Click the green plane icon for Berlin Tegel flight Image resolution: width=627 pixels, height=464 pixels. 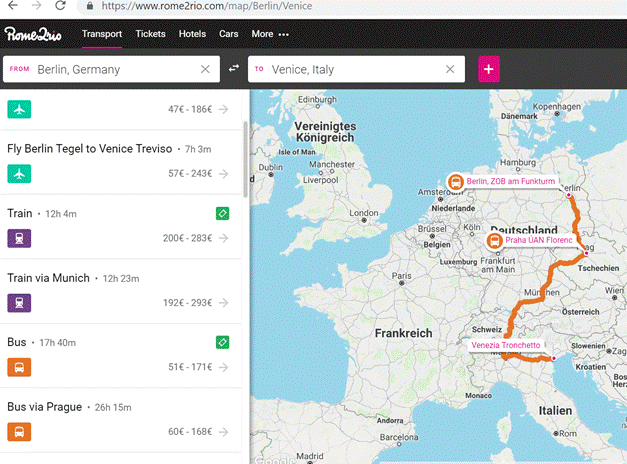coord(18,173)
